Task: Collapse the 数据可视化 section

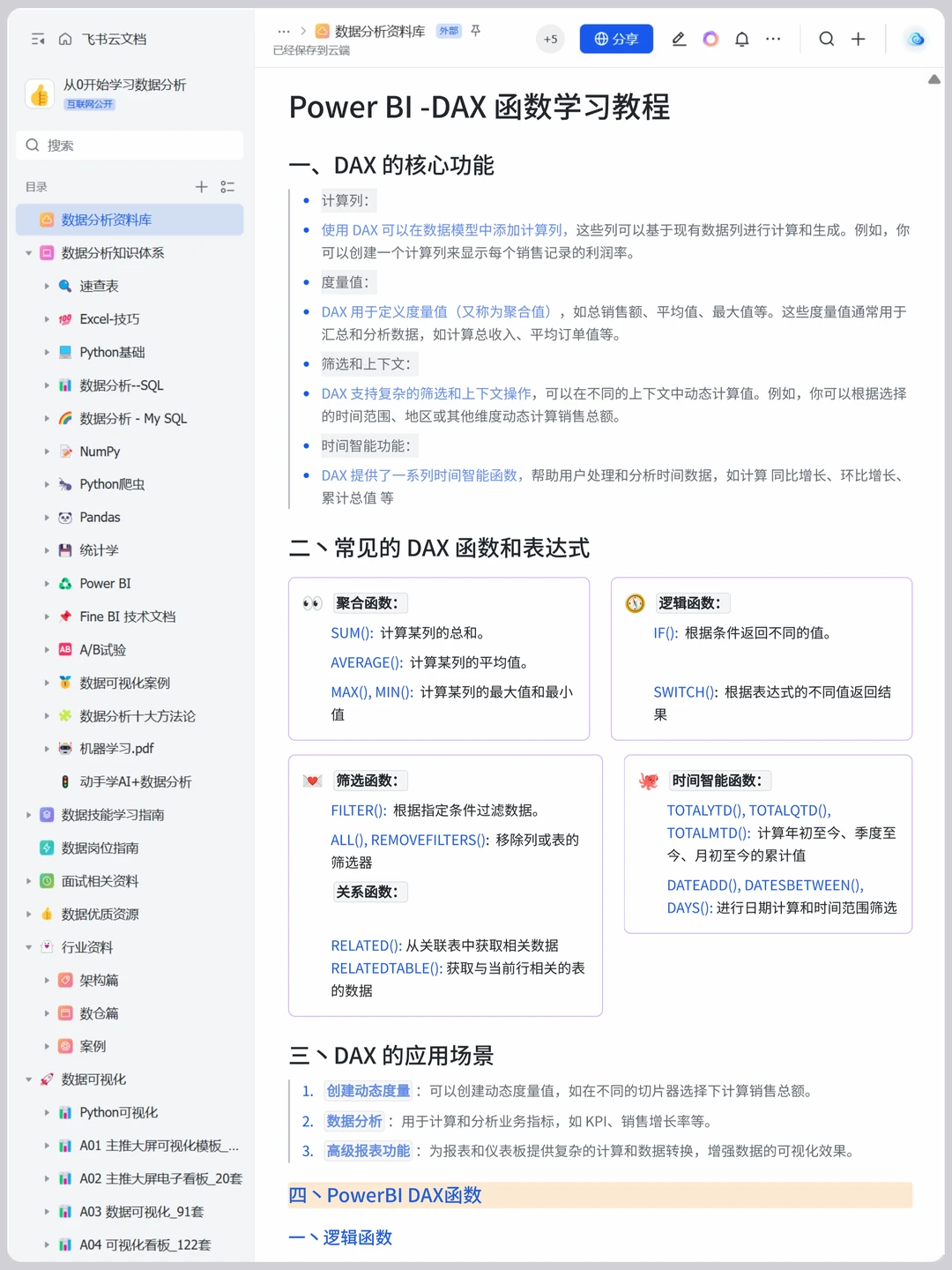Action: (28, 1079)
